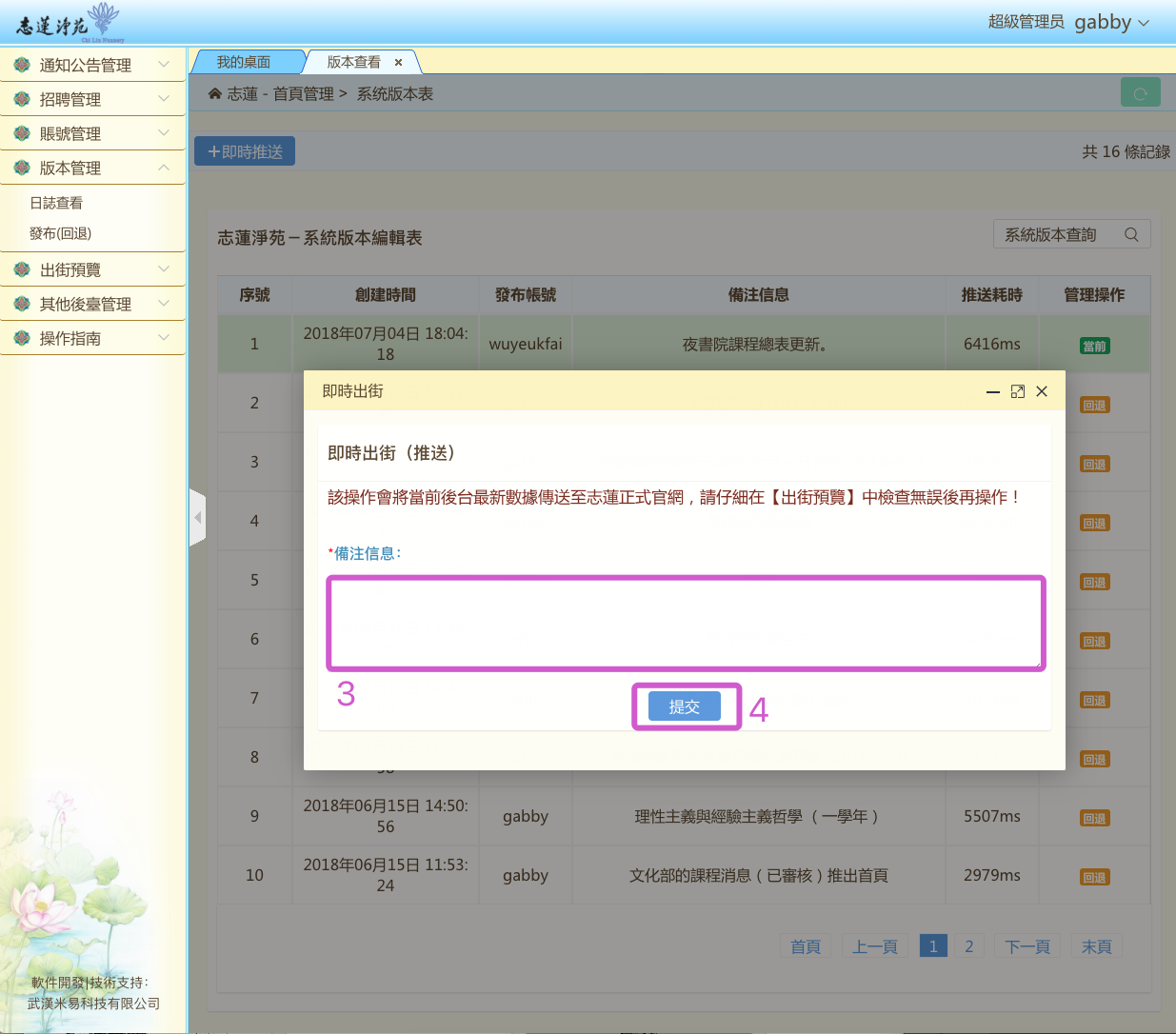Click the green refresh icon button

(x=1140, y=93)
